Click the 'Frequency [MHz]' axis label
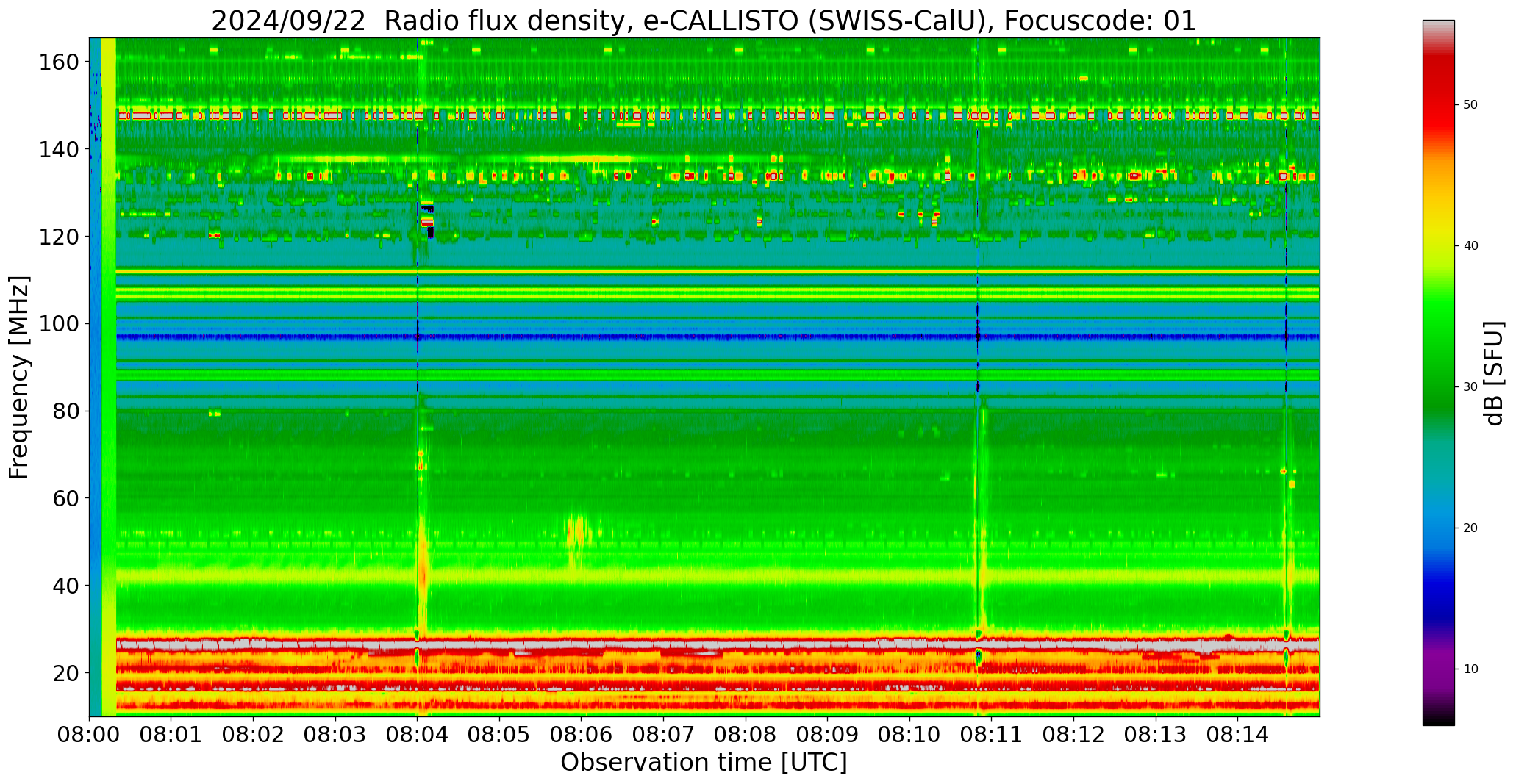Viewport: 1516px width, 784px height. pos(20,377)
